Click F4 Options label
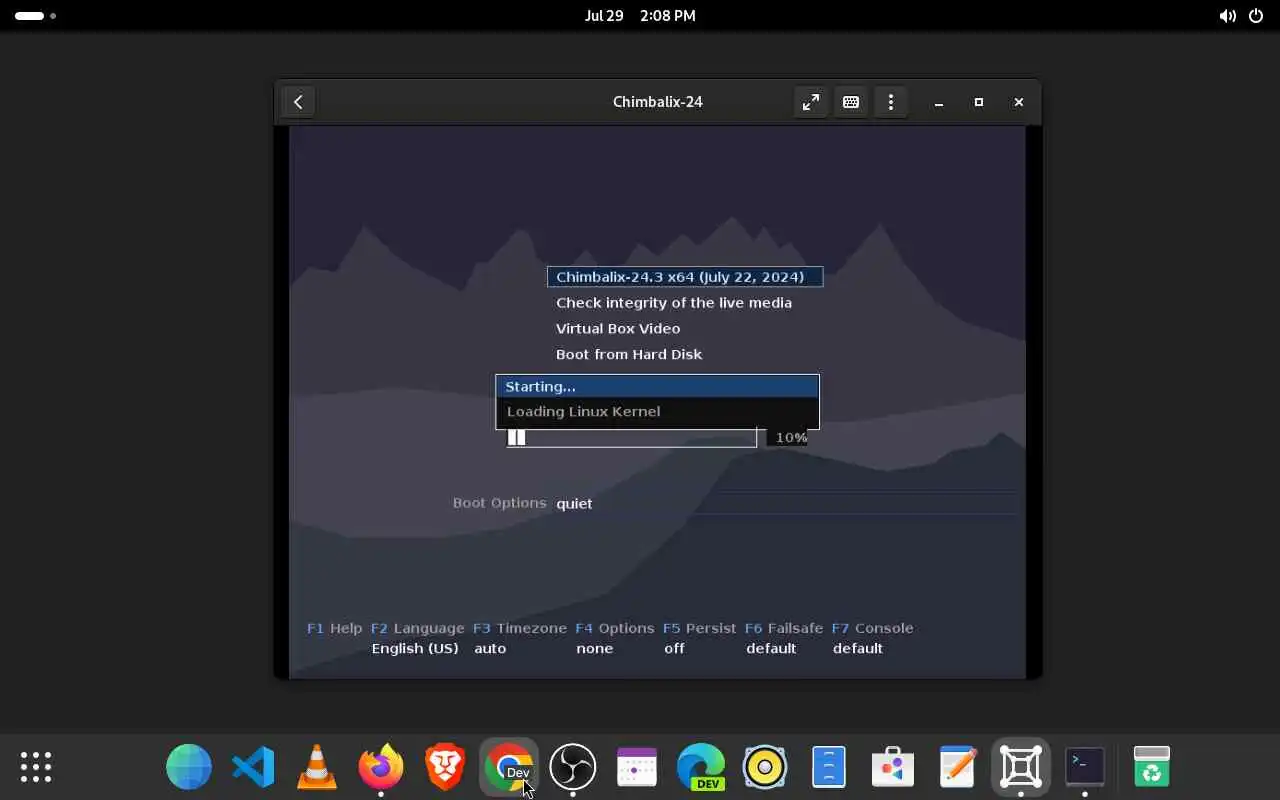Screen dimensions: 1280x800 pos(614,628)
